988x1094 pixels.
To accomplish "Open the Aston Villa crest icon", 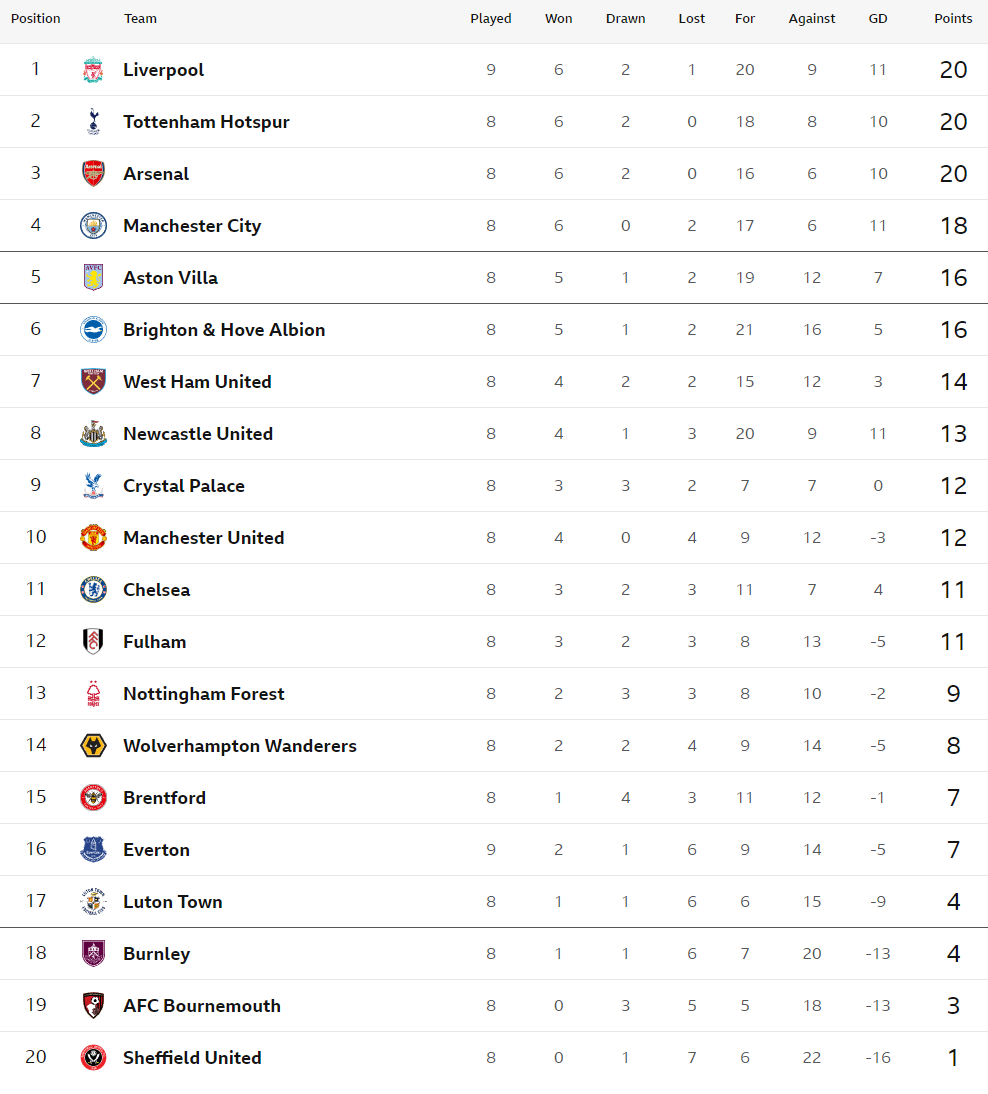I will [93, 278].
